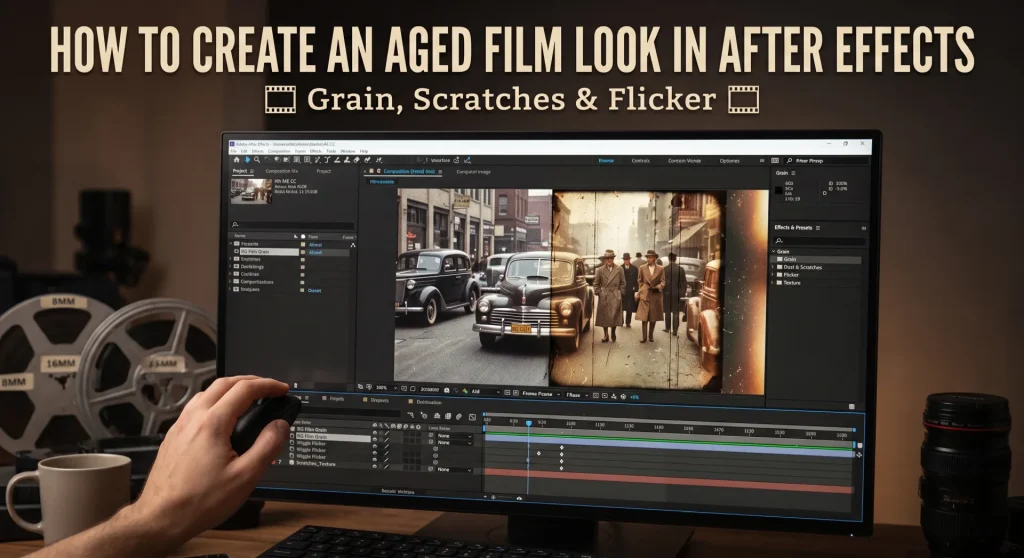Collapse the top Grain effects category

click(773, 252)
